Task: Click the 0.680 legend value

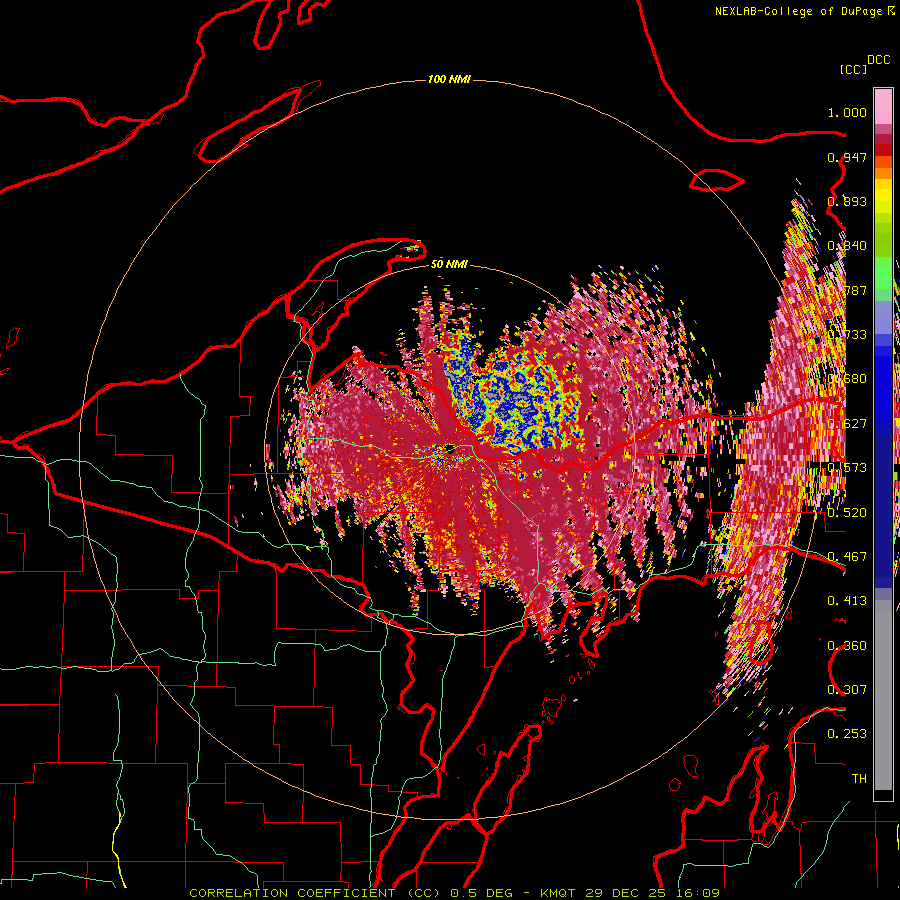Action: (847, 379)
